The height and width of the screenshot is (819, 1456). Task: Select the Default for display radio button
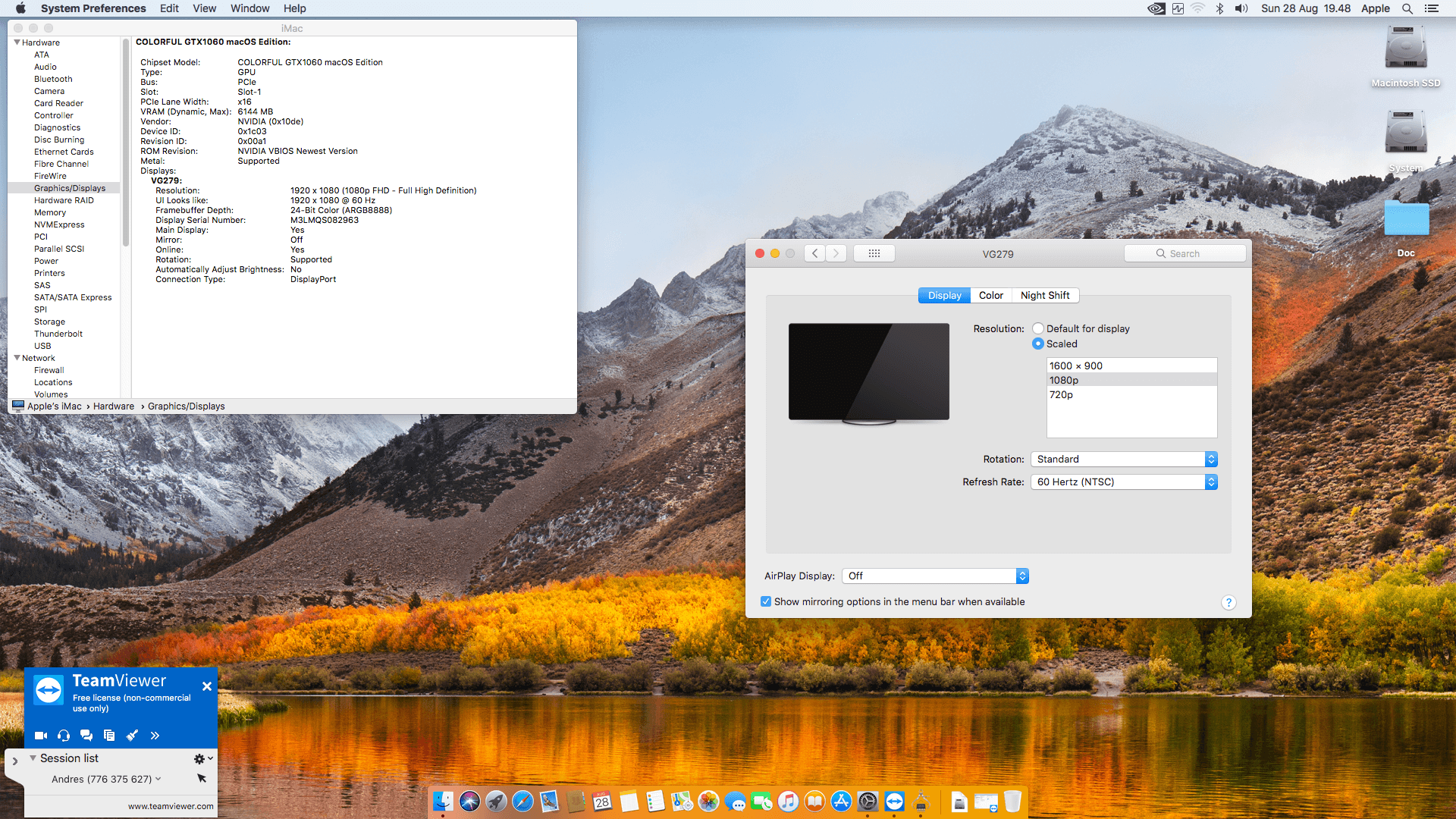1038,328
